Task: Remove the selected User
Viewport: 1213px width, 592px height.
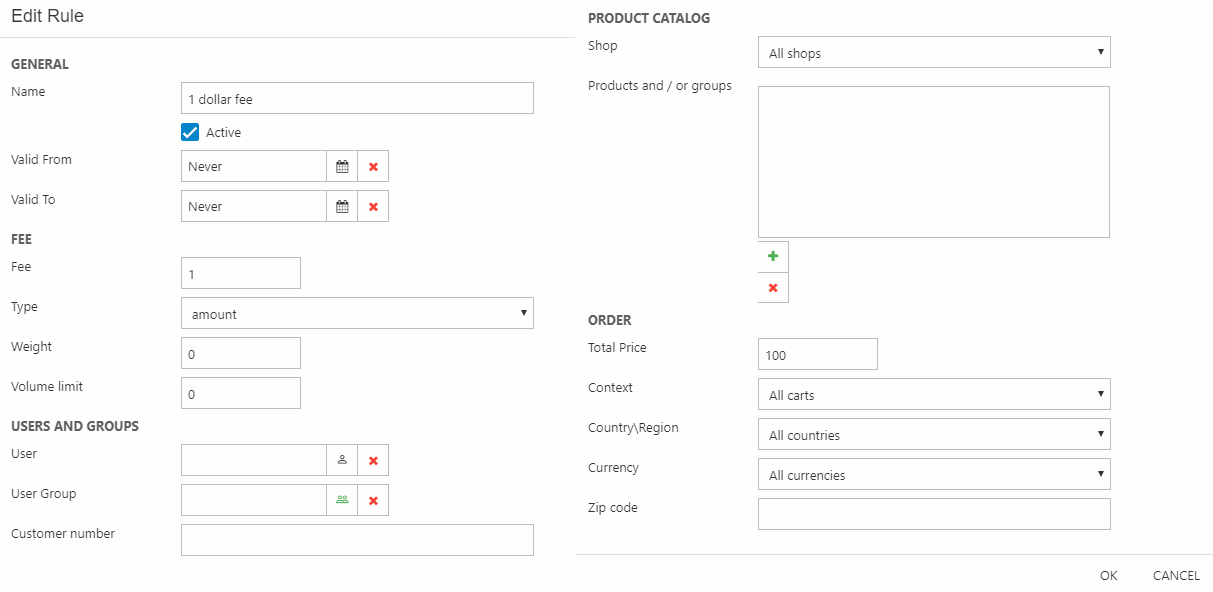Action: pos(373,460)
